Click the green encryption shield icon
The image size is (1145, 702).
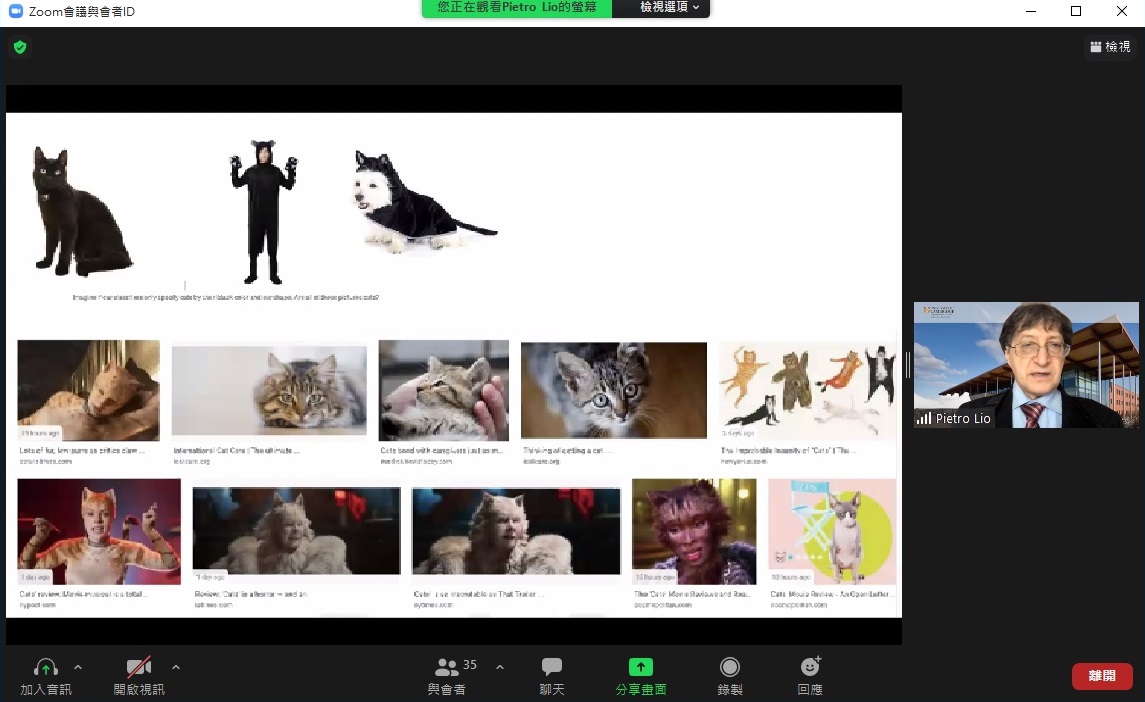tap(20, 47)
